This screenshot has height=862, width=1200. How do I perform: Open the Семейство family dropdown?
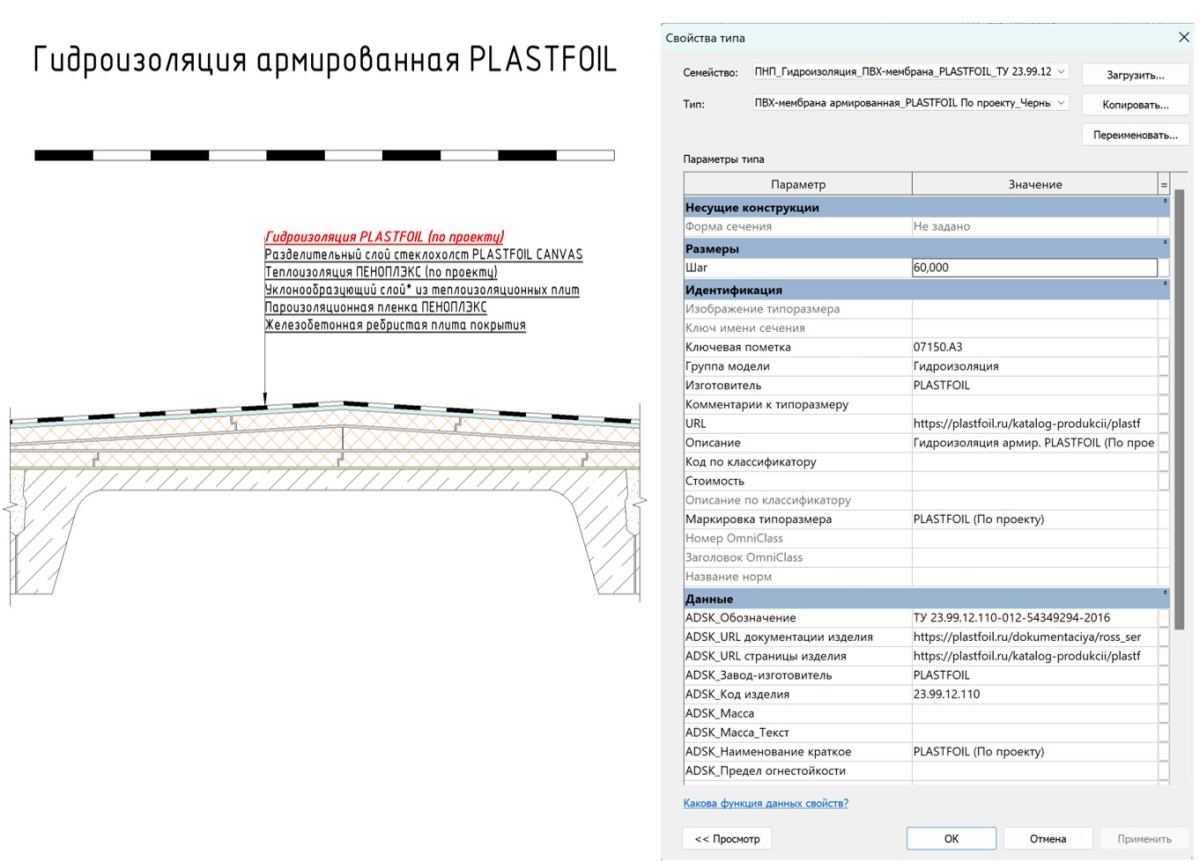pos(1061,73)
